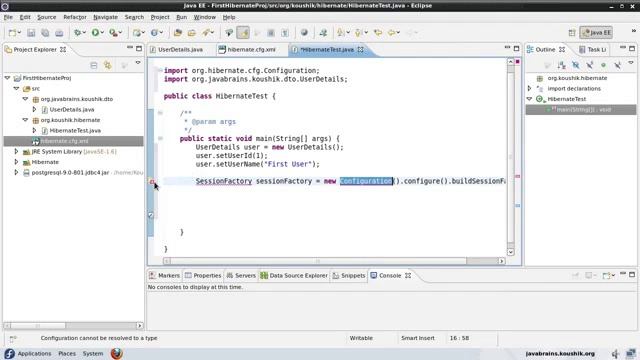Expand the Hibernate library node
This screenshot has height=360, width=640.
pyautogui.click(x=16, y=162)
